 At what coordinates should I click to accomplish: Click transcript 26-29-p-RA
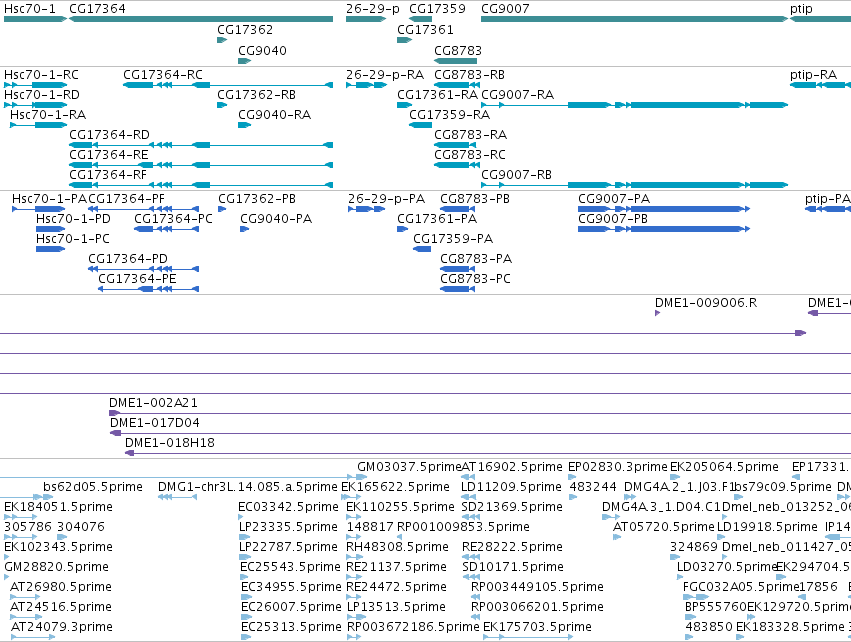(x=366, y=85)
